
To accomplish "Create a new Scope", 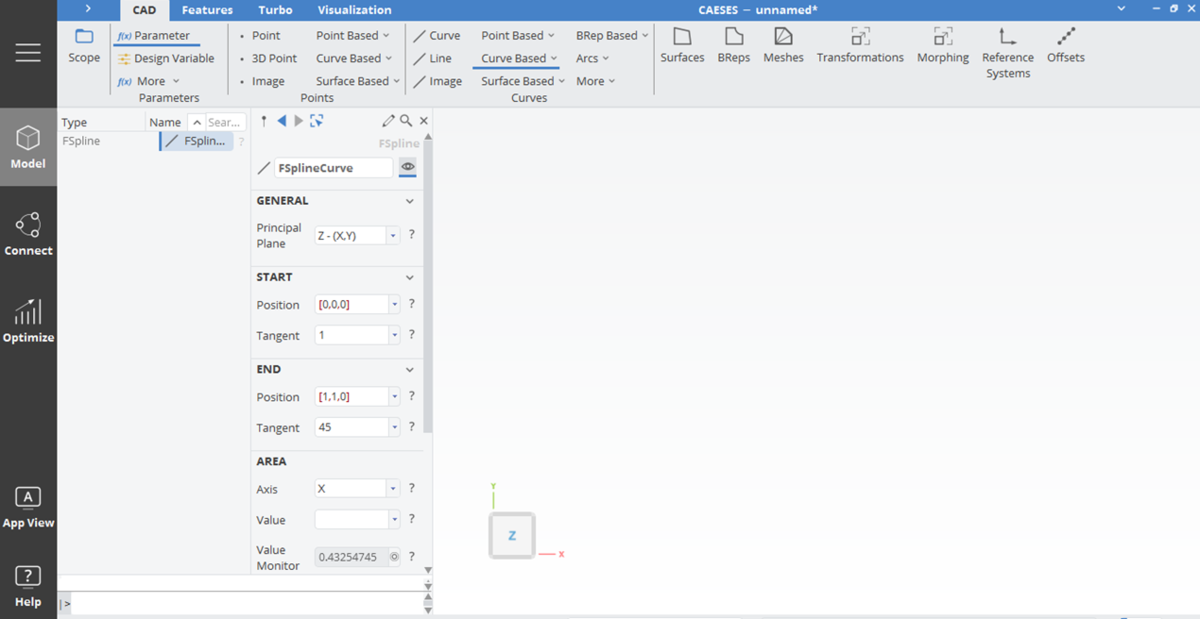I will click(x=84, y=46).
